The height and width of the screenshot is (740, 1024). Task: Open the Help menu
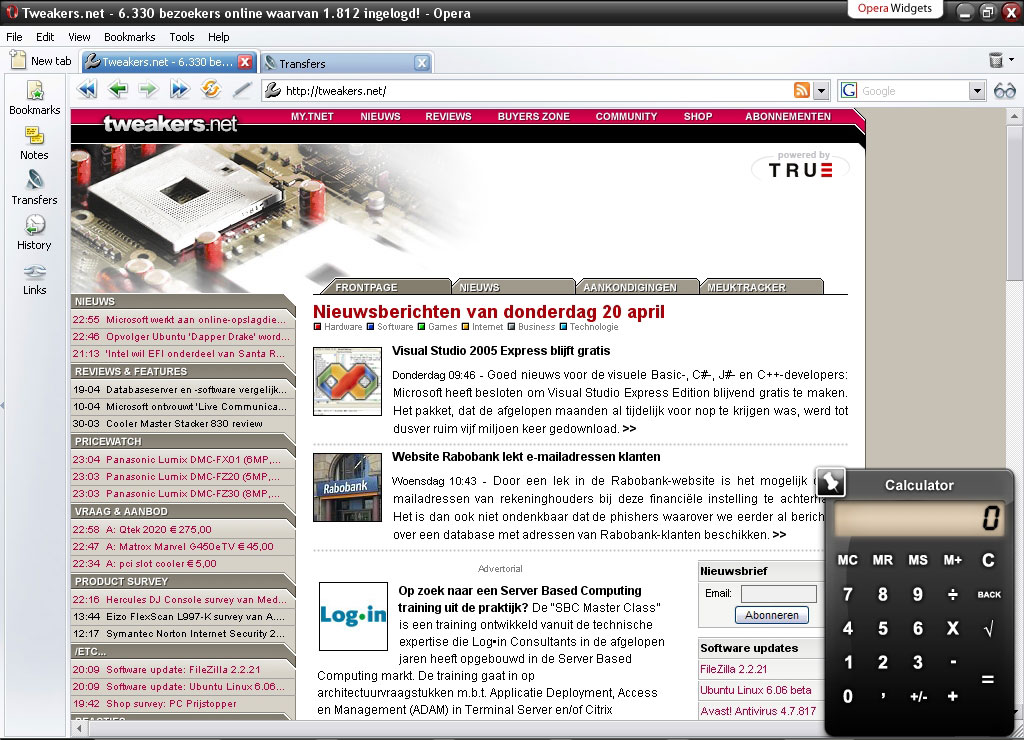[x=219, y=37]
